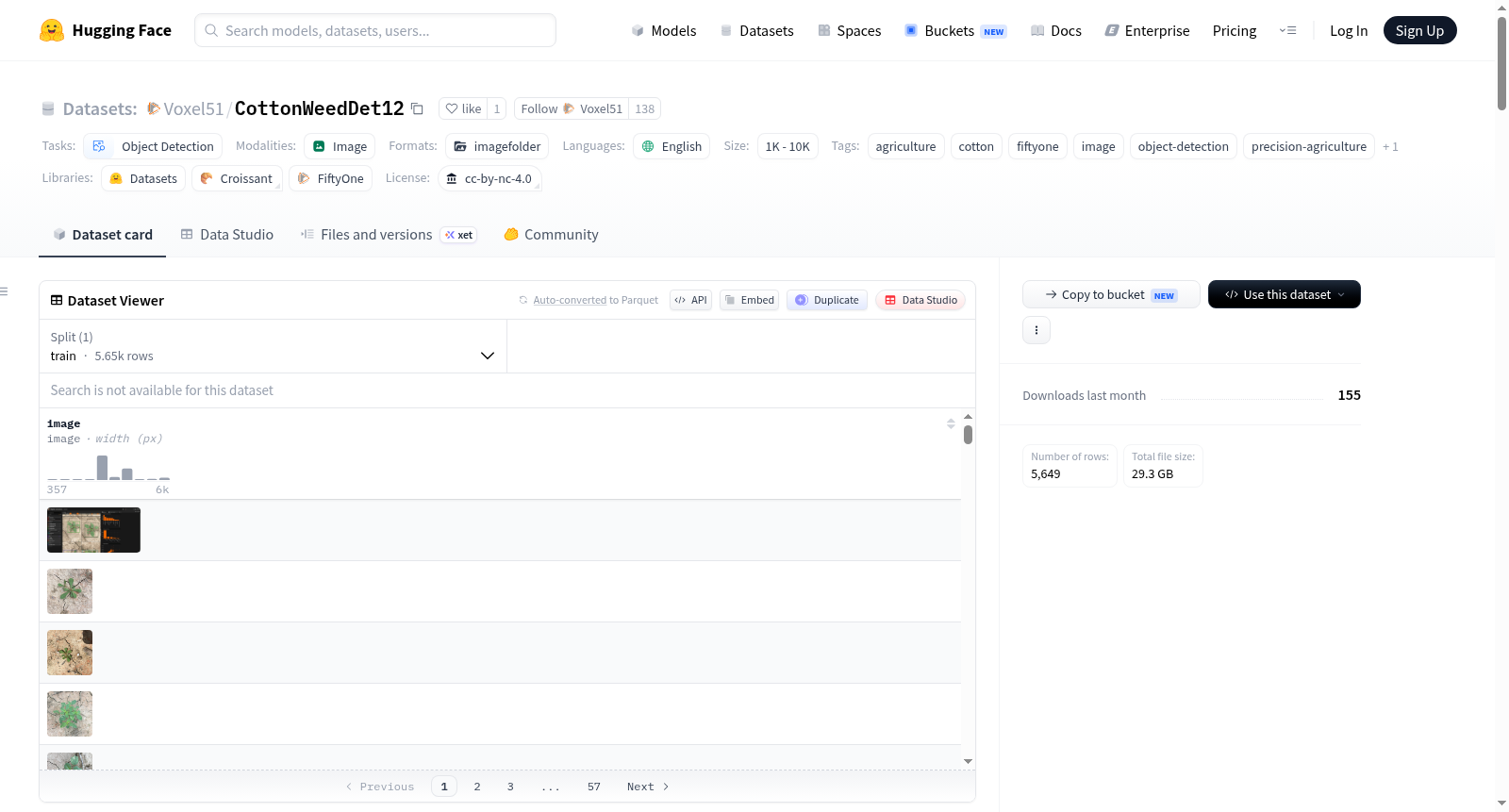Open the second row weed image thumbnail
The width and height of the screenshot is (1509, 812).
tap(70, 591)
